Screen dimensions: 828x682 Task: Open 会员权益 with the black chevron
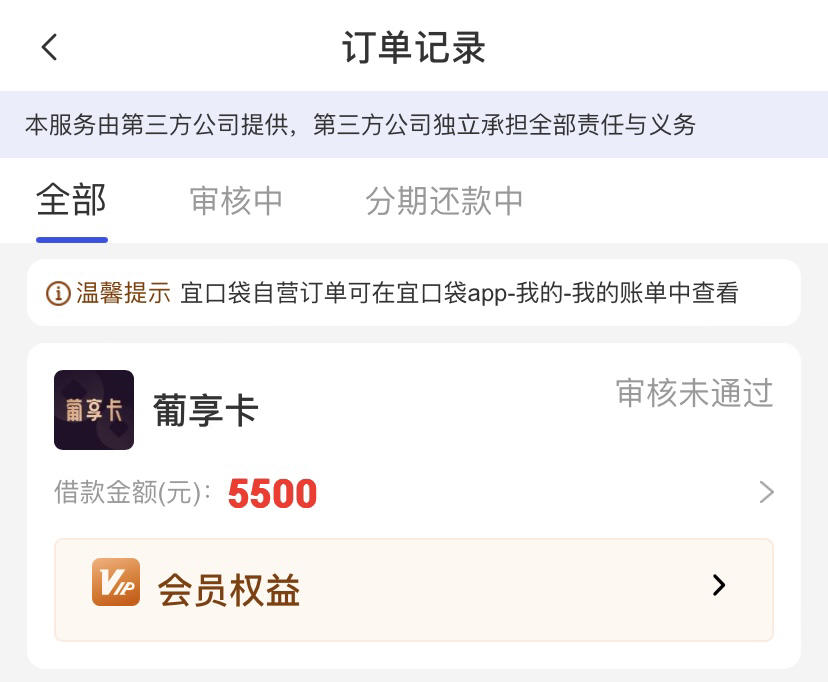(x=719, y=585)
